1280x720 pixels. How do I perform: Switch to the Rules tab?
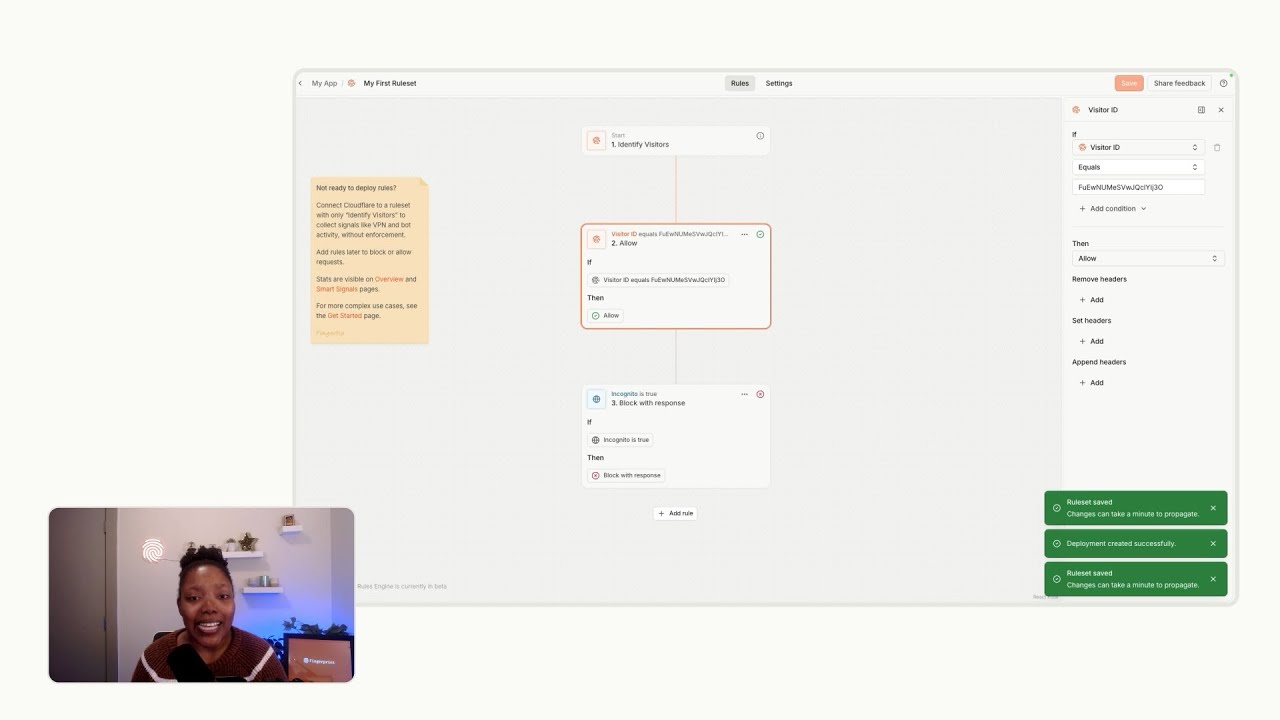coord(740,83)
